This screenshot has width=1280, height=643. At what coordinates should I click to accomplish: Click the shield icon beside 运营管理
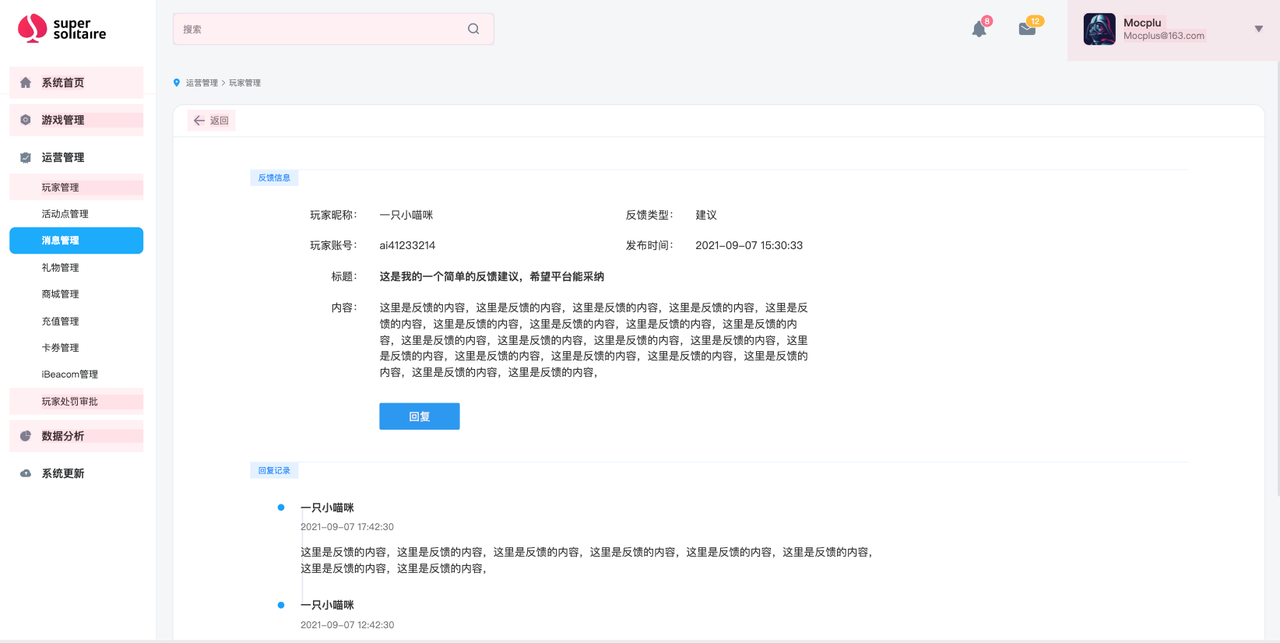coord(26,157)
